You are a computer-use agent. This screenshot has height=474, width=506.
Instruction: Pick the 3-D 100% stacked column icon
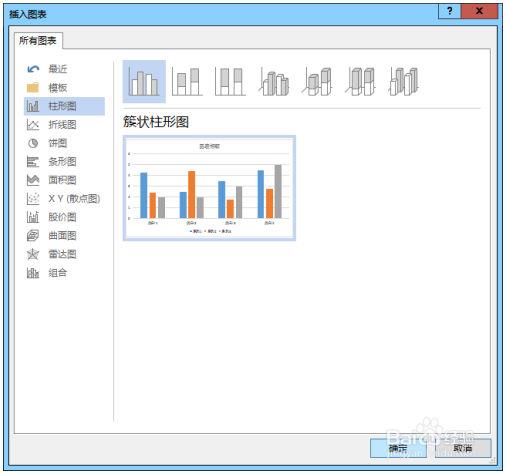click(360, 82)
